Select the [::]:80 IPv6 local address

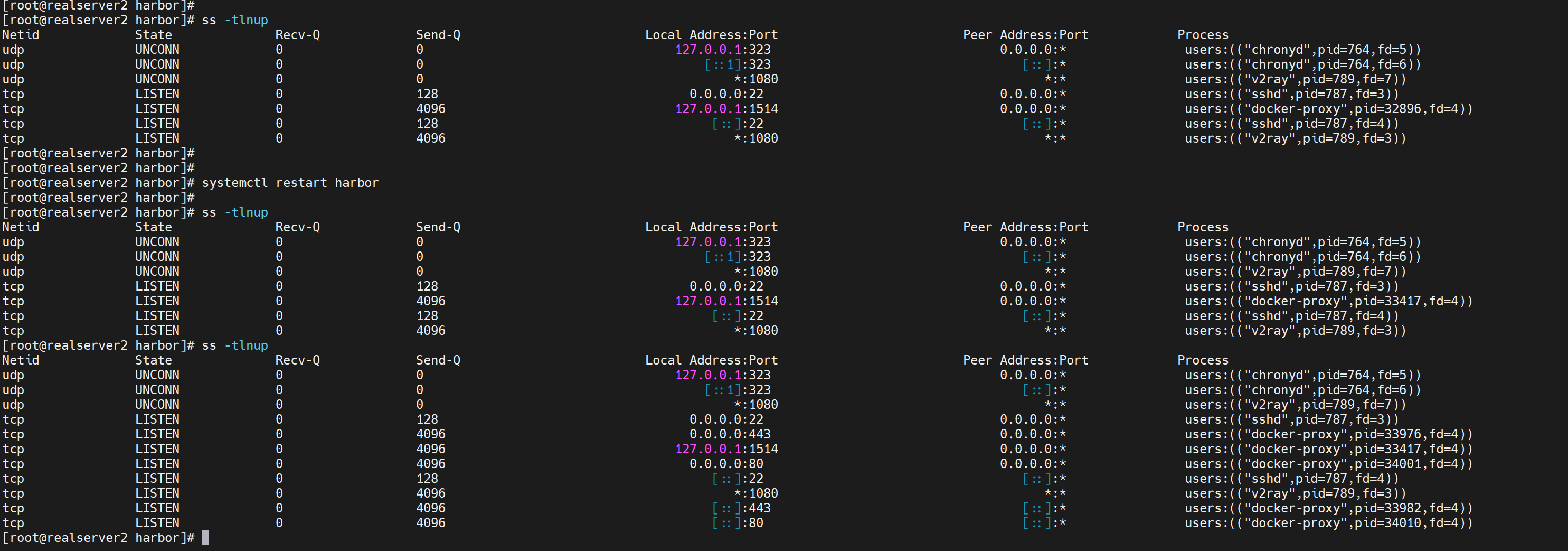pyautogui.click(x=737, y=523)
